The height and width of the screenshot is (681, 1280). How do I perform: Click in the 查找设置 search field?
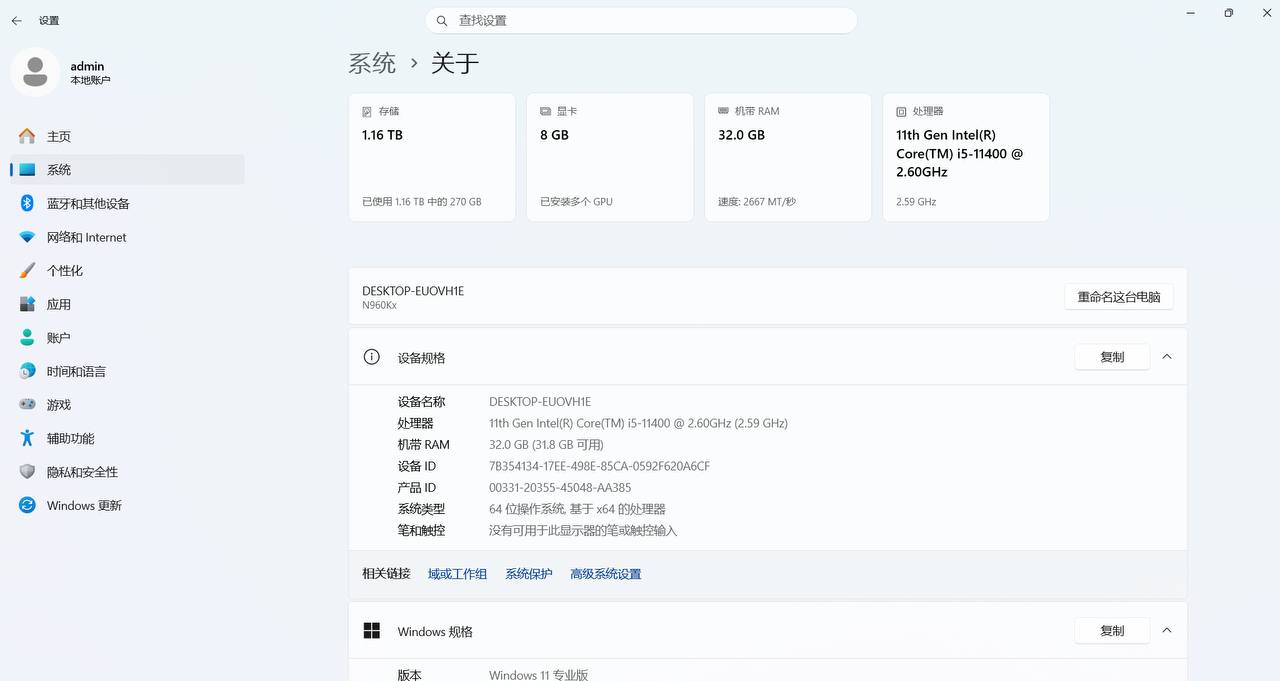click(641, 20)
